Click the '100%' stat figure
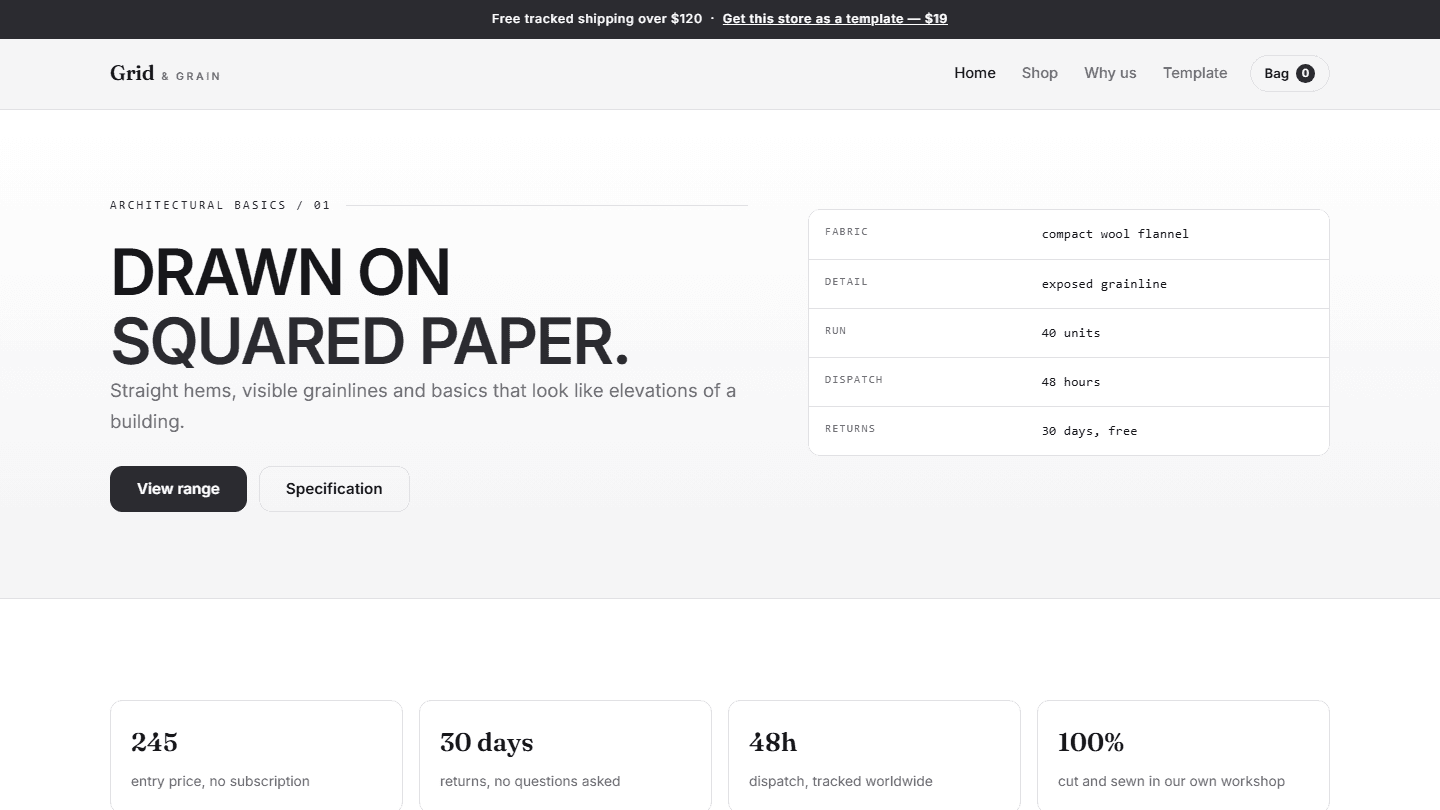 pos(1091,742)
